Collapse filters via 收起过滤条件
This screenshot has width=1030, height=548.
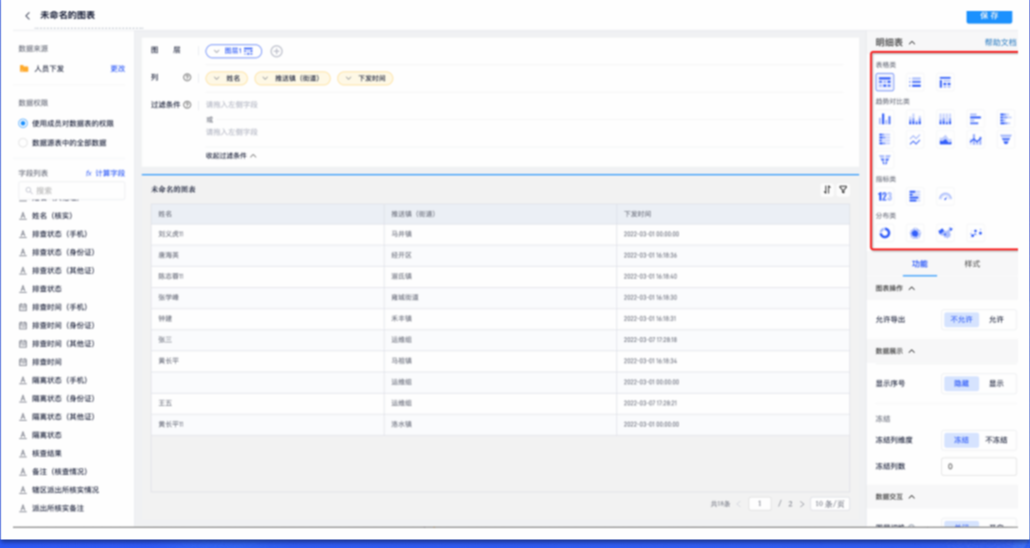point(231,156)
